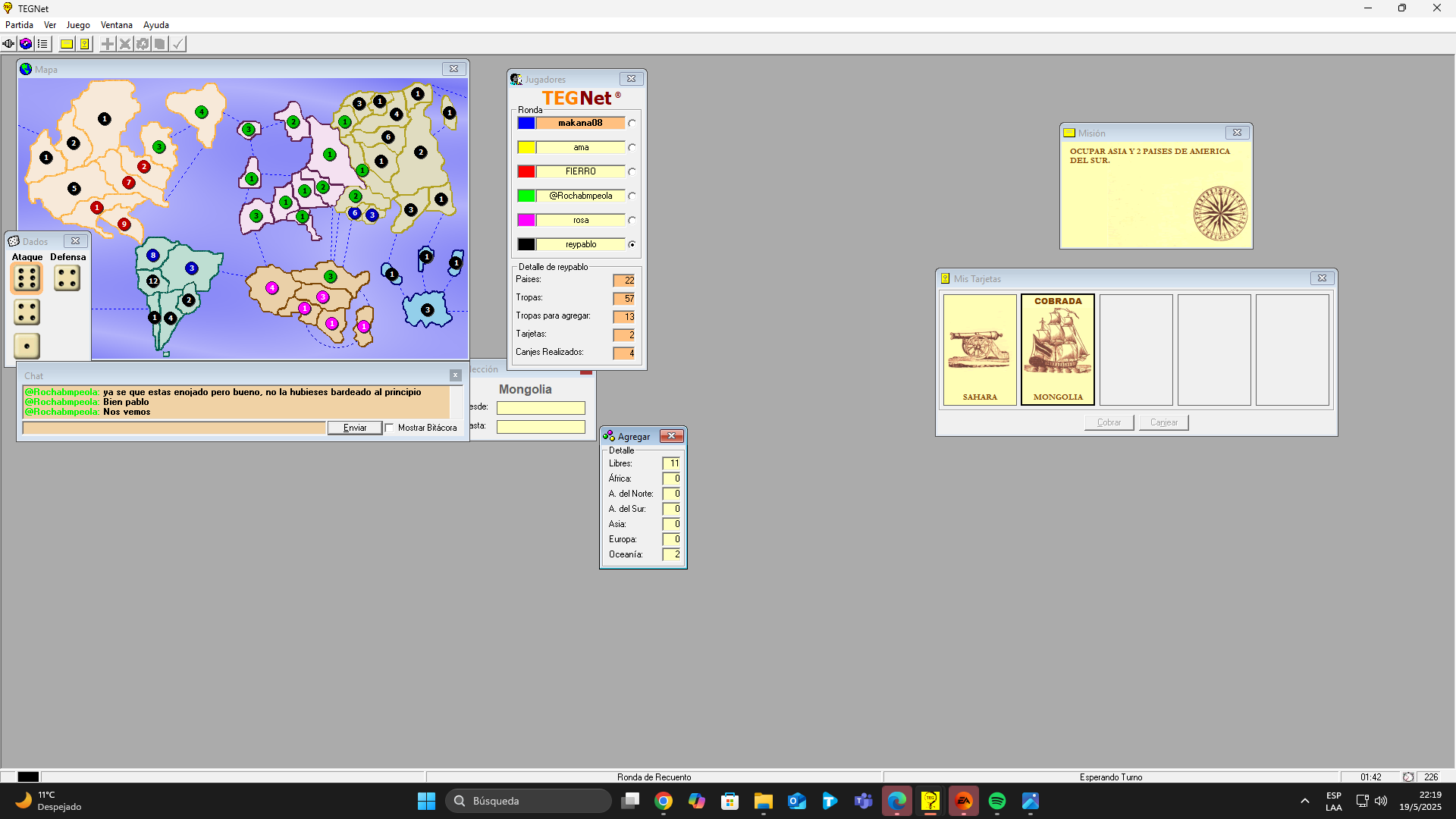Viewport: 1456px width, 819px height.
Task: Click the add troops plus toolbar icon
Action: (x=108, y=44)
